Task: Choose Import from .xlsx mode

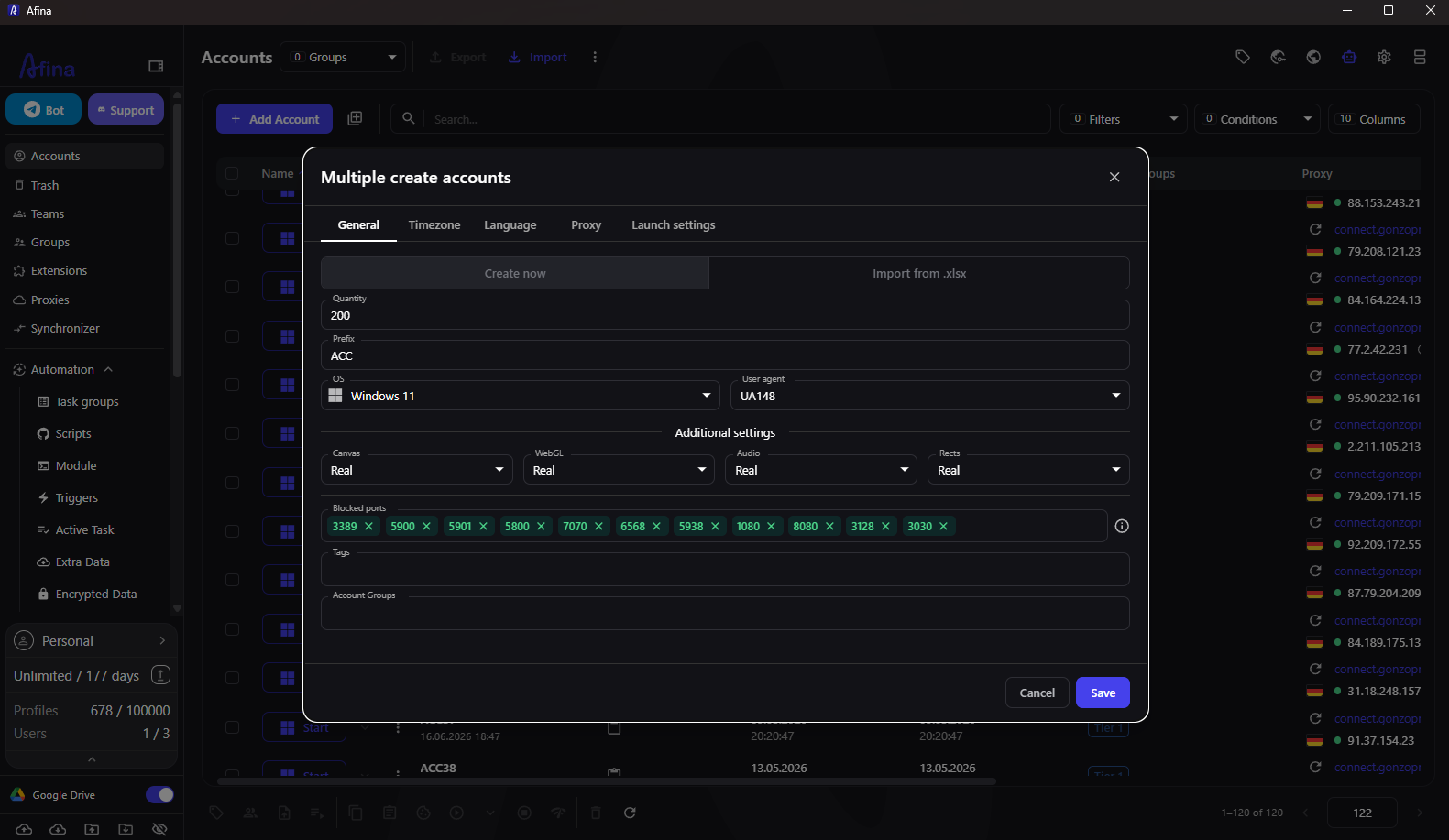Action: coord(919,273)
